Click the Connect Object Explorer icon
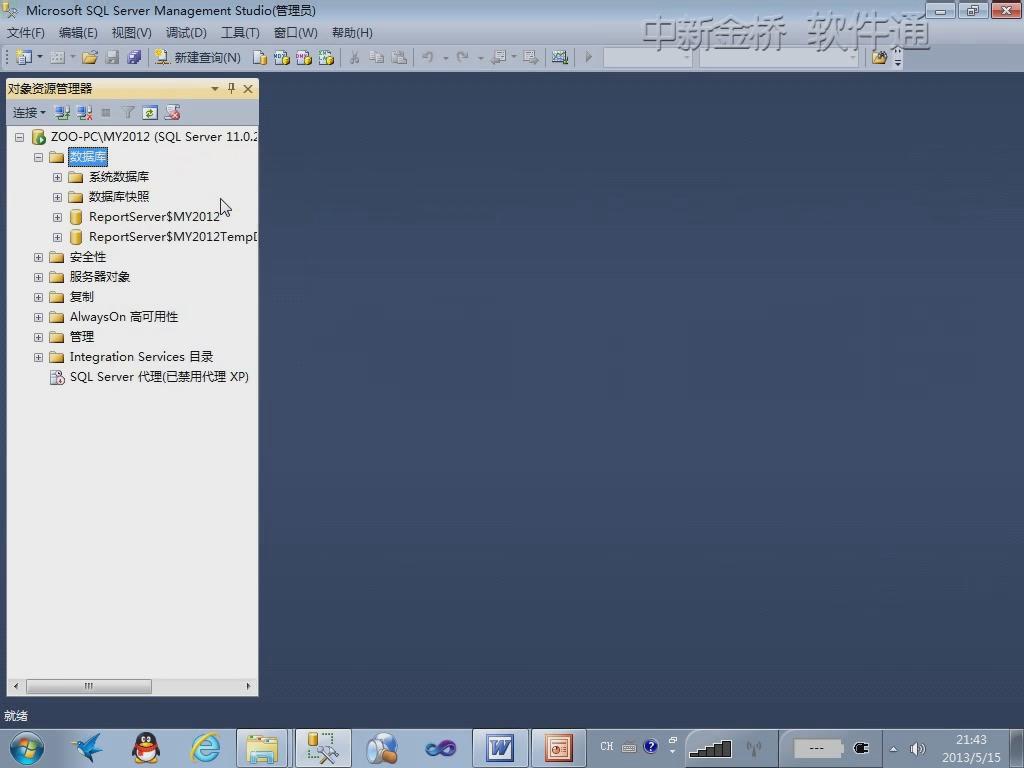This screenshot has height=768, width=1024. pyautogui.click(x=62, y=113)
